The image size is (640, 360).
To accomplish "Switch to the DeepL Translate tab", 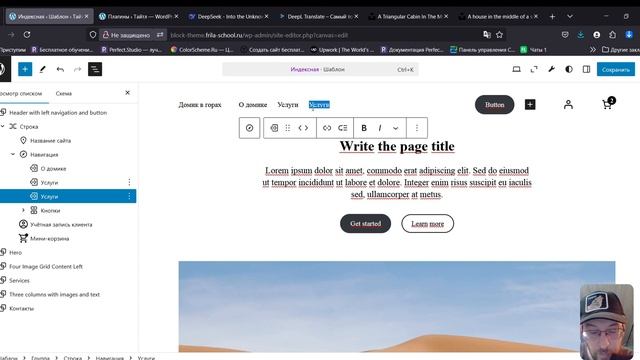I will pyautogui.click(x=319, y=16).
